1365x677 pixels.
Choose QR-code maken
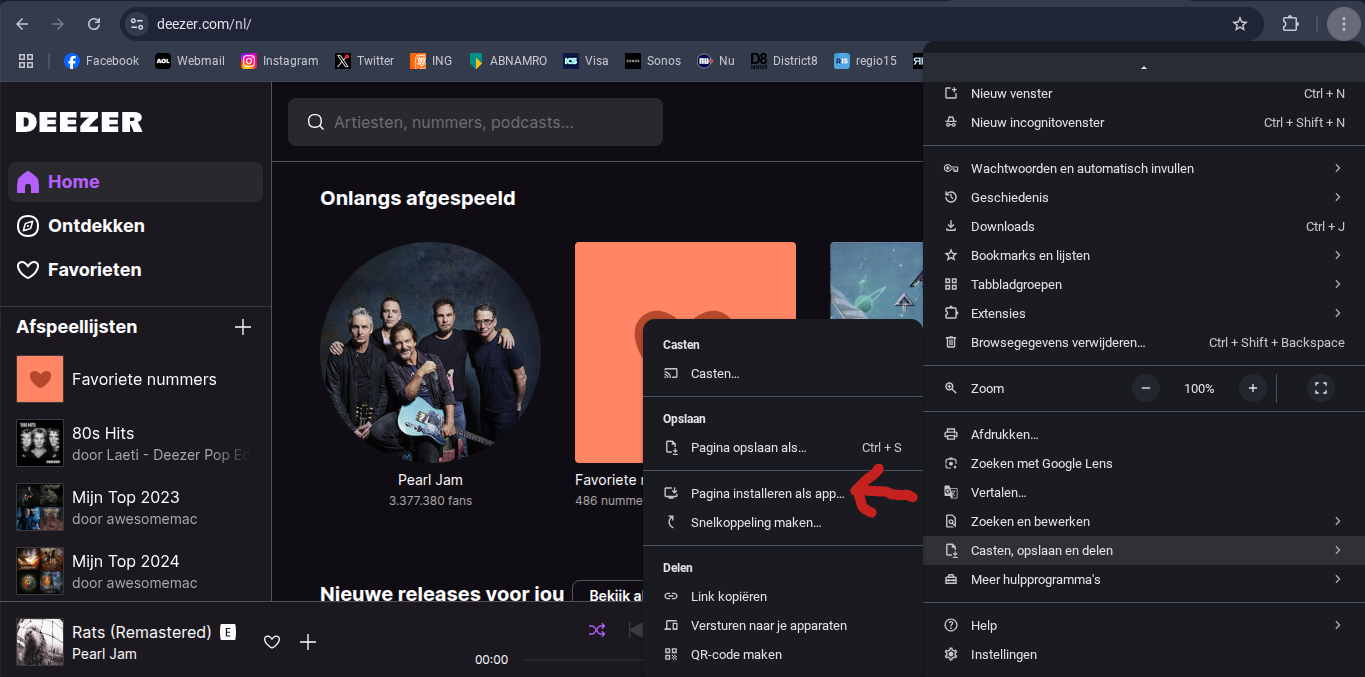[782, 655]
